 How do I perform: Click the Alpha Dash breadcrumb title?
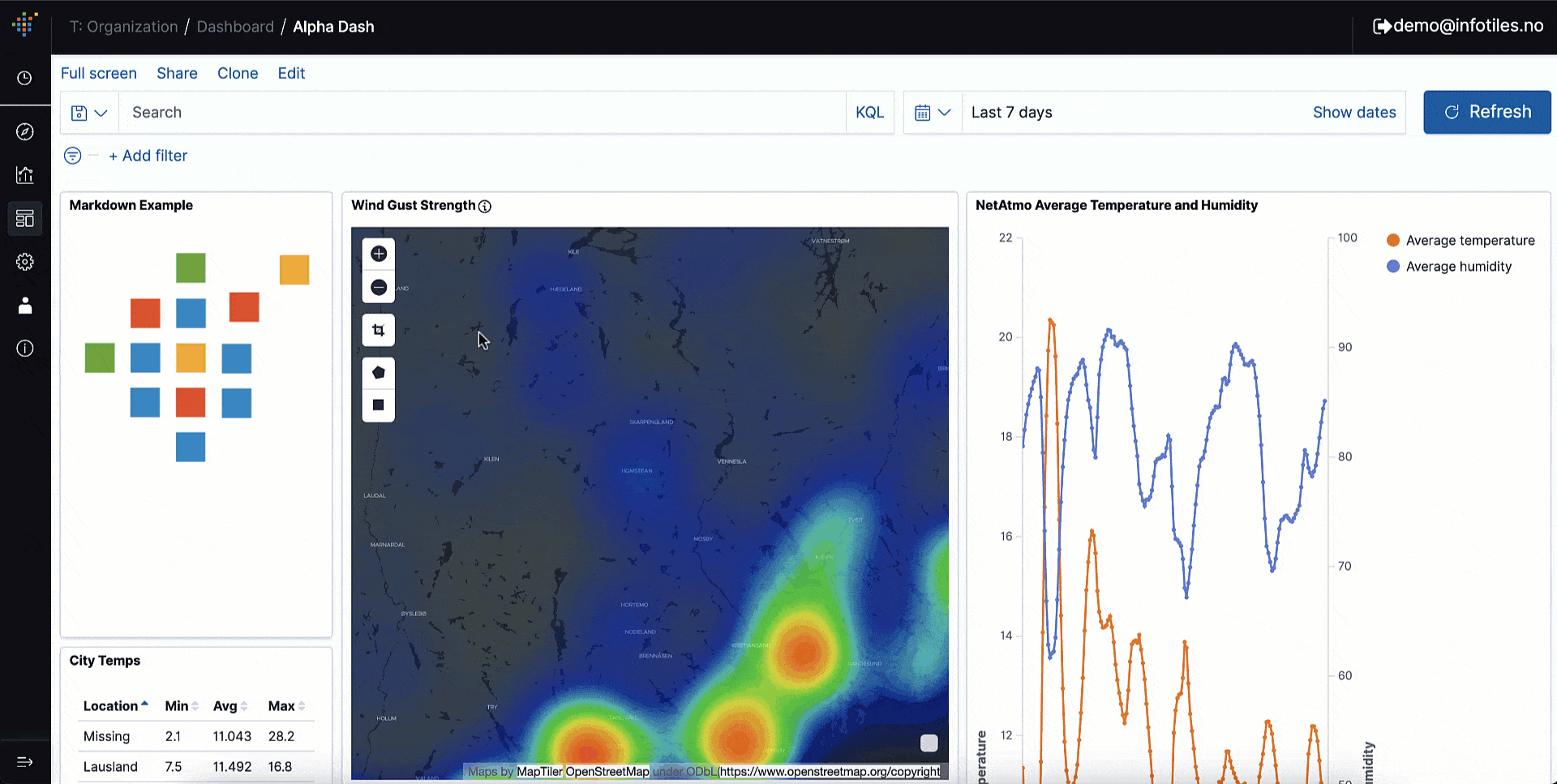(333, 27)
